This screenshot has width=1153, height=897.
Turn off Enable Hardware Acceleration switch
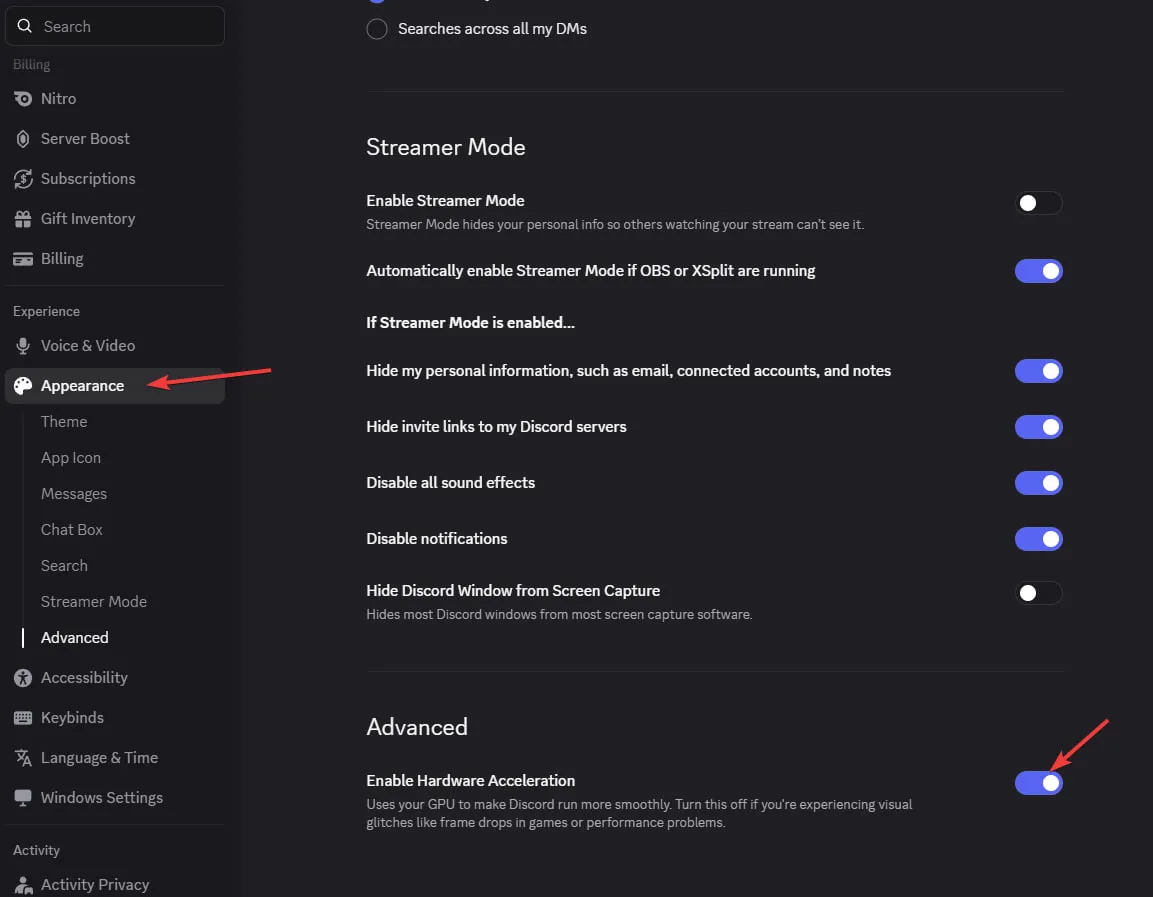[x=1038, y=783]
